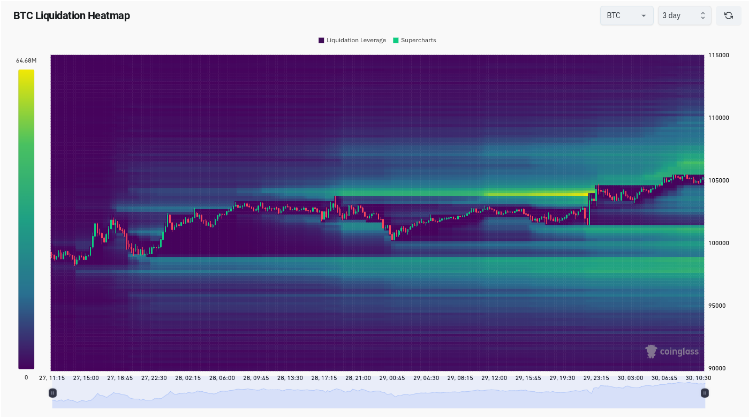Toggle Liquidation Leverage series label

coord(352,40)
